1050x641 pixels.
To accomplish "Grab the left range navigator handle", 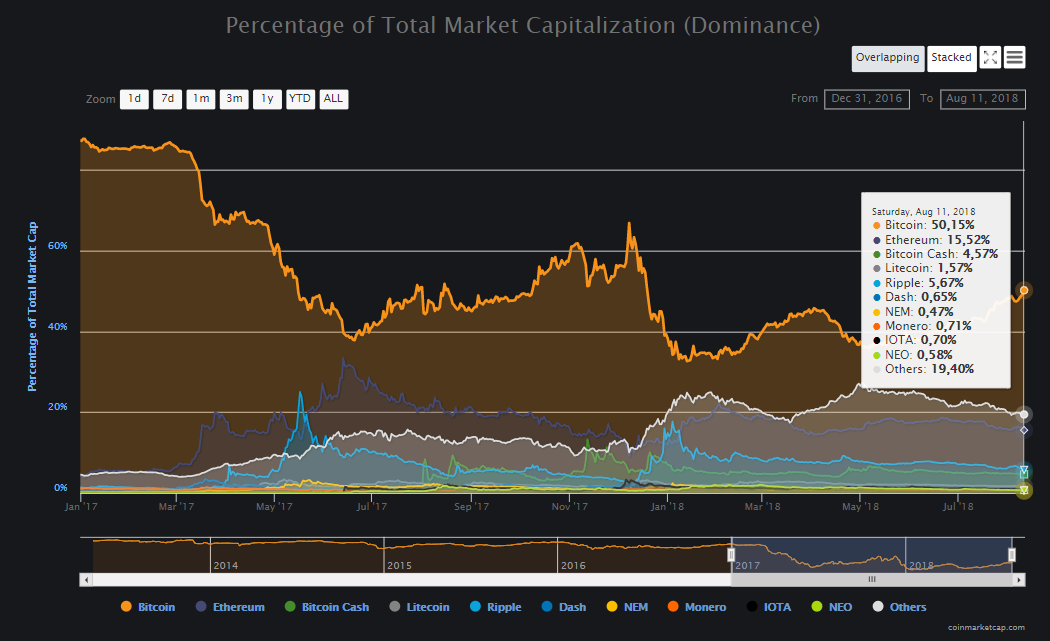I will [731, 554].
